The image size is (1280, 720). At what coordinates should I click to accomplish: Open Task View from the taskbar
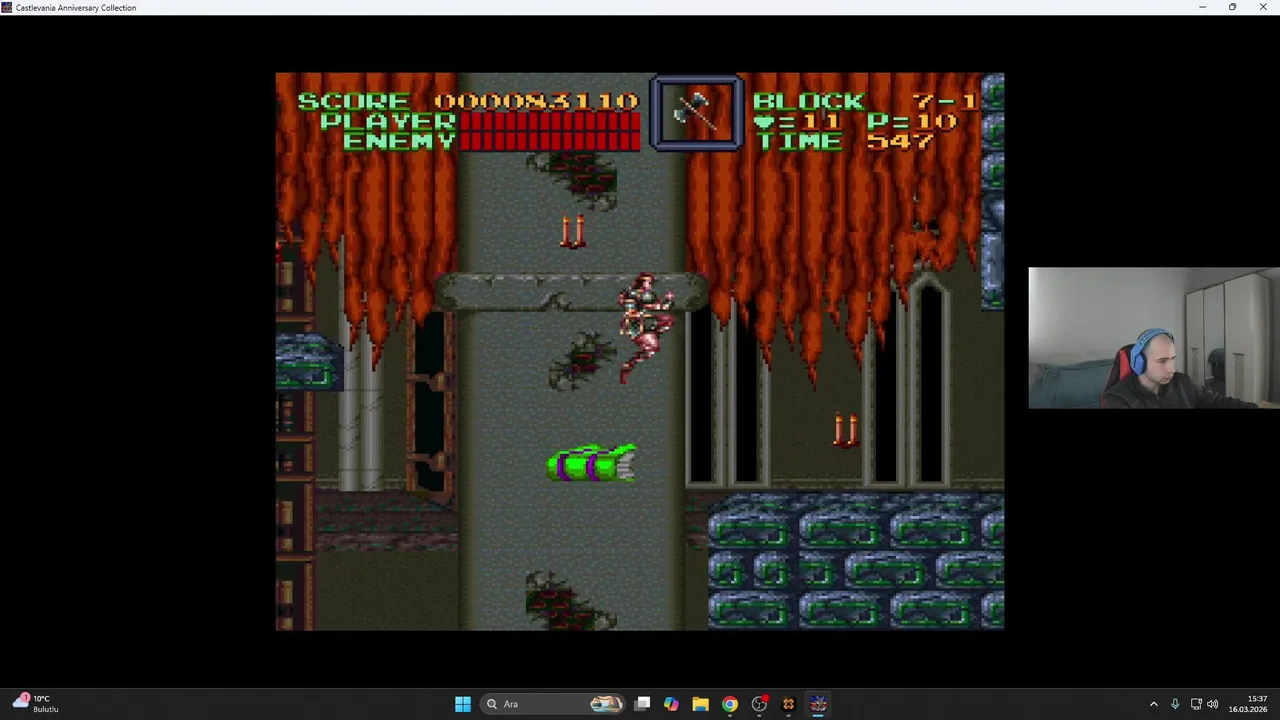pyautogui.click(x=643, y=704)
